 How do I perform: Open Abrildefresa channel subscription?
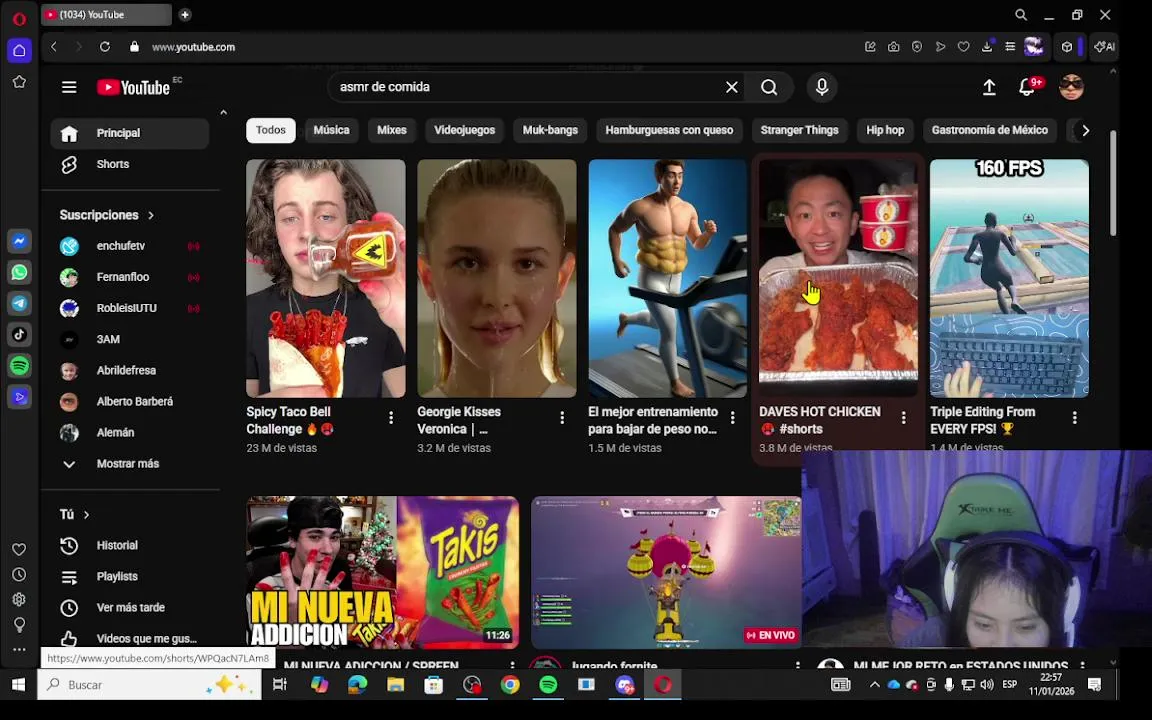[x=130, y=370]
